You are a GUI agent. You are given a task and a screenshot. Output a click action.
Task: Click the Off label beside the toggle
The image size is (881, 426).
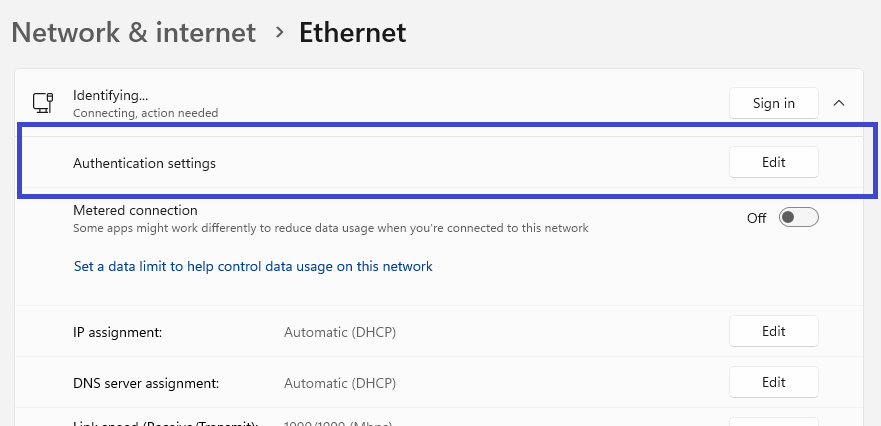tap(757, 218)
